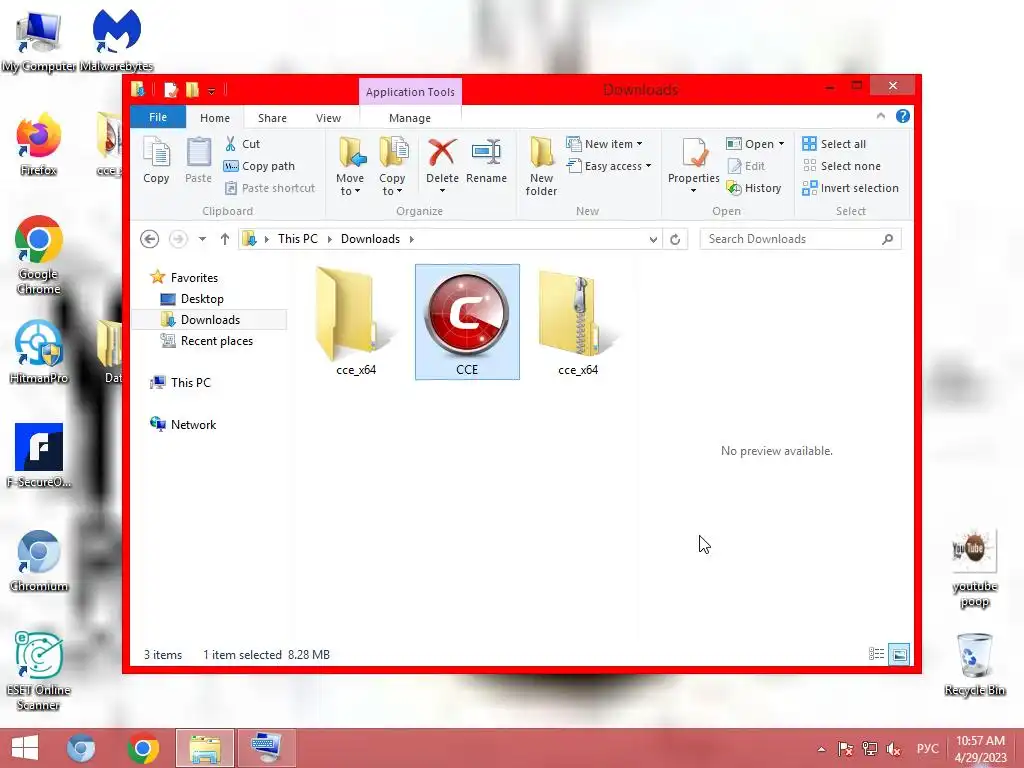Go back with the Back arrow
Viewport: 1024px width, 768px height.
click(150, 239)
